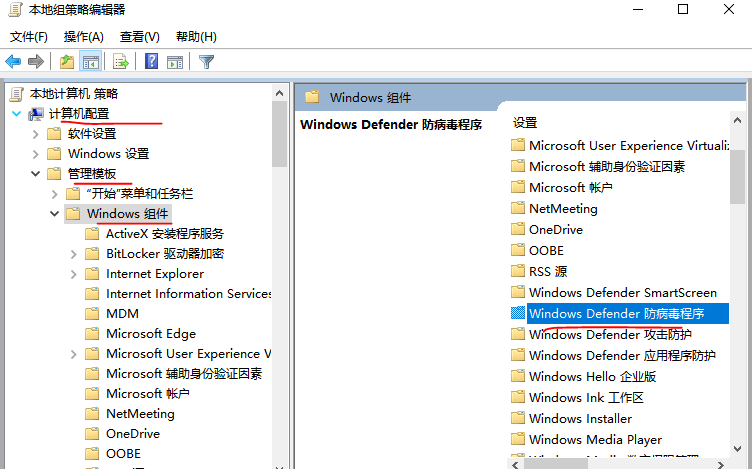
Task: Click folder icon beside Windows Installer
Action: [518, 418]
